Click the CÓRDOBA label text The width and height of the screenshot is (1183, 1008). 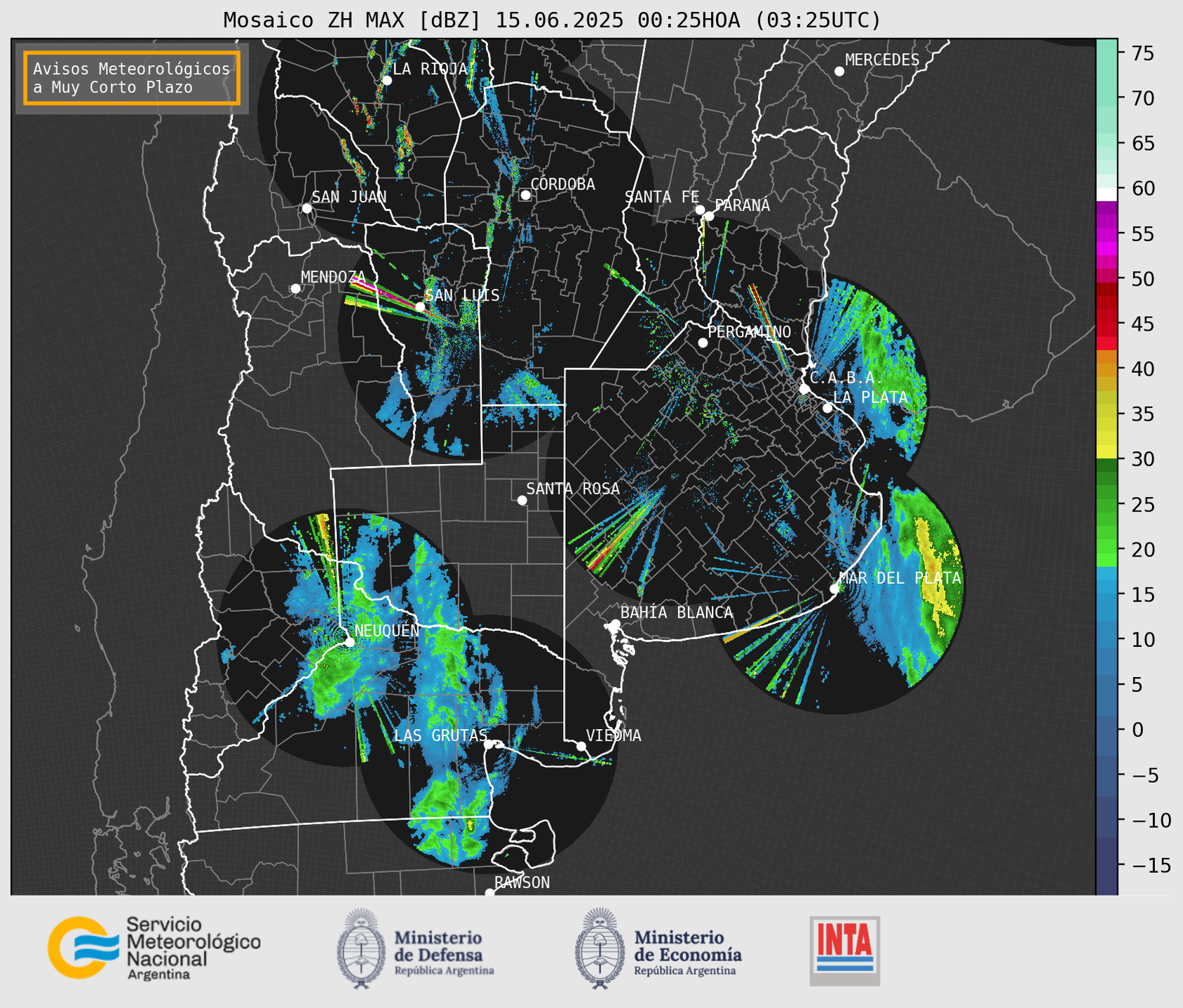click(x=562, y=184)
